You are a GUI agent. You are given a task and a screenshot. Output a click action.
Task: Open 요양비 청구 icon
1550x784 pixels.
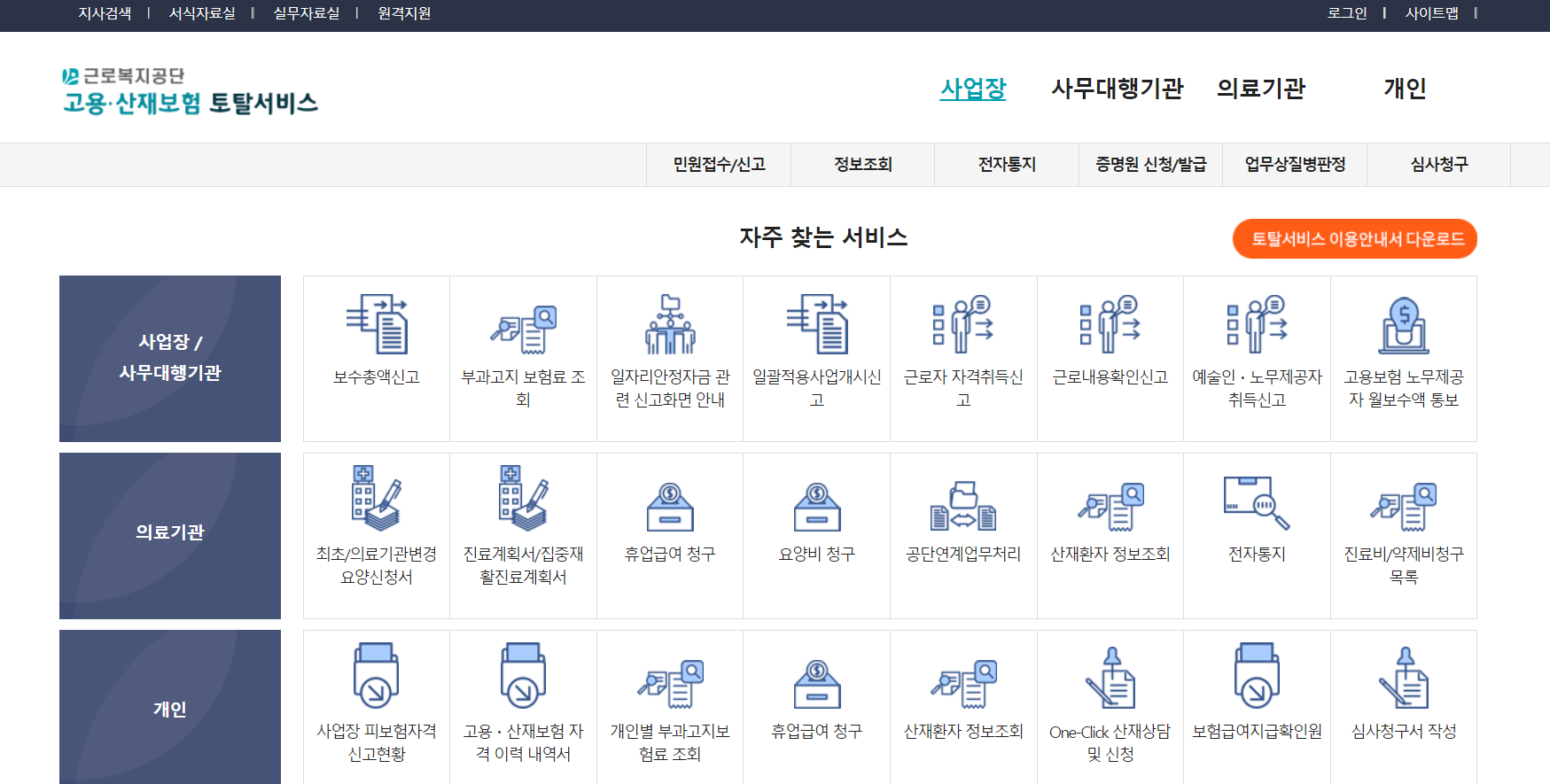(817, 507)
